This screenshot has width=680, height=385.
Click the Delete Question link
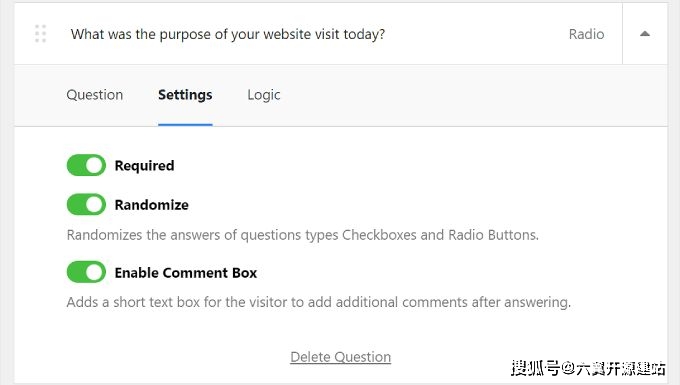(x=340, y=357)
